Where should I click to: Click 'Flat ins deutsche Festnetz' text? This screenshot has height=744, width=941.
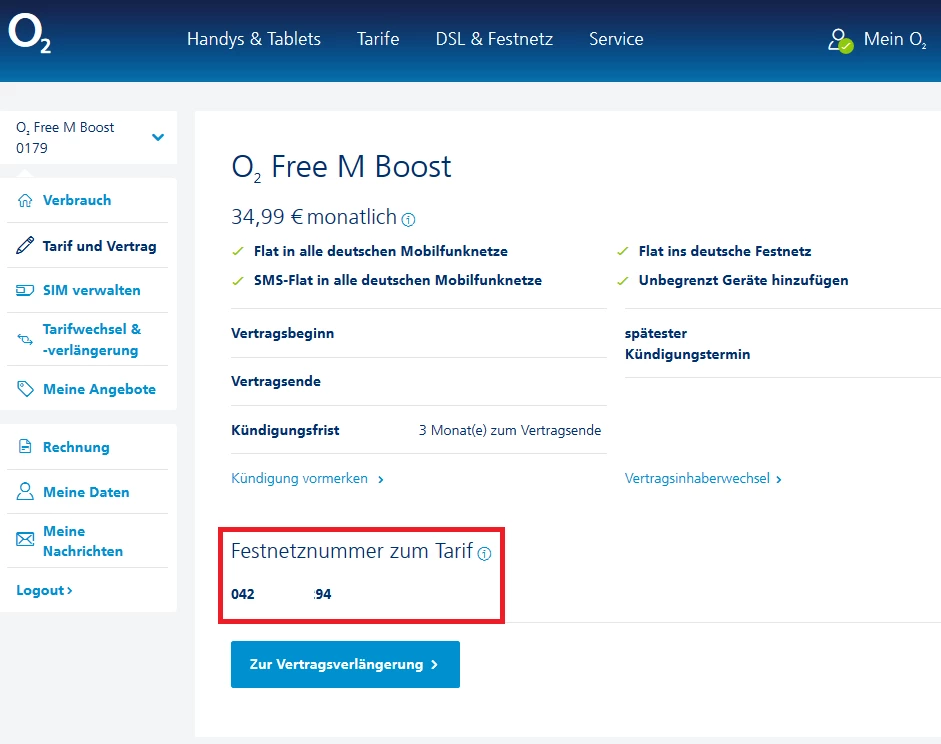tap(725, 251)
